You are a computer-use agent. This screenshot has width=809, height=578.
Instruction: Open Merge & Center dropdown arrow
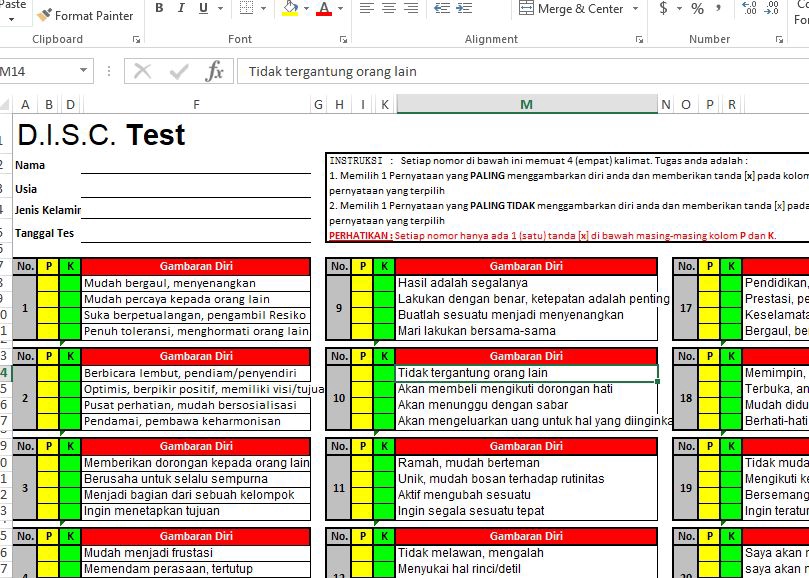[636, 8]
